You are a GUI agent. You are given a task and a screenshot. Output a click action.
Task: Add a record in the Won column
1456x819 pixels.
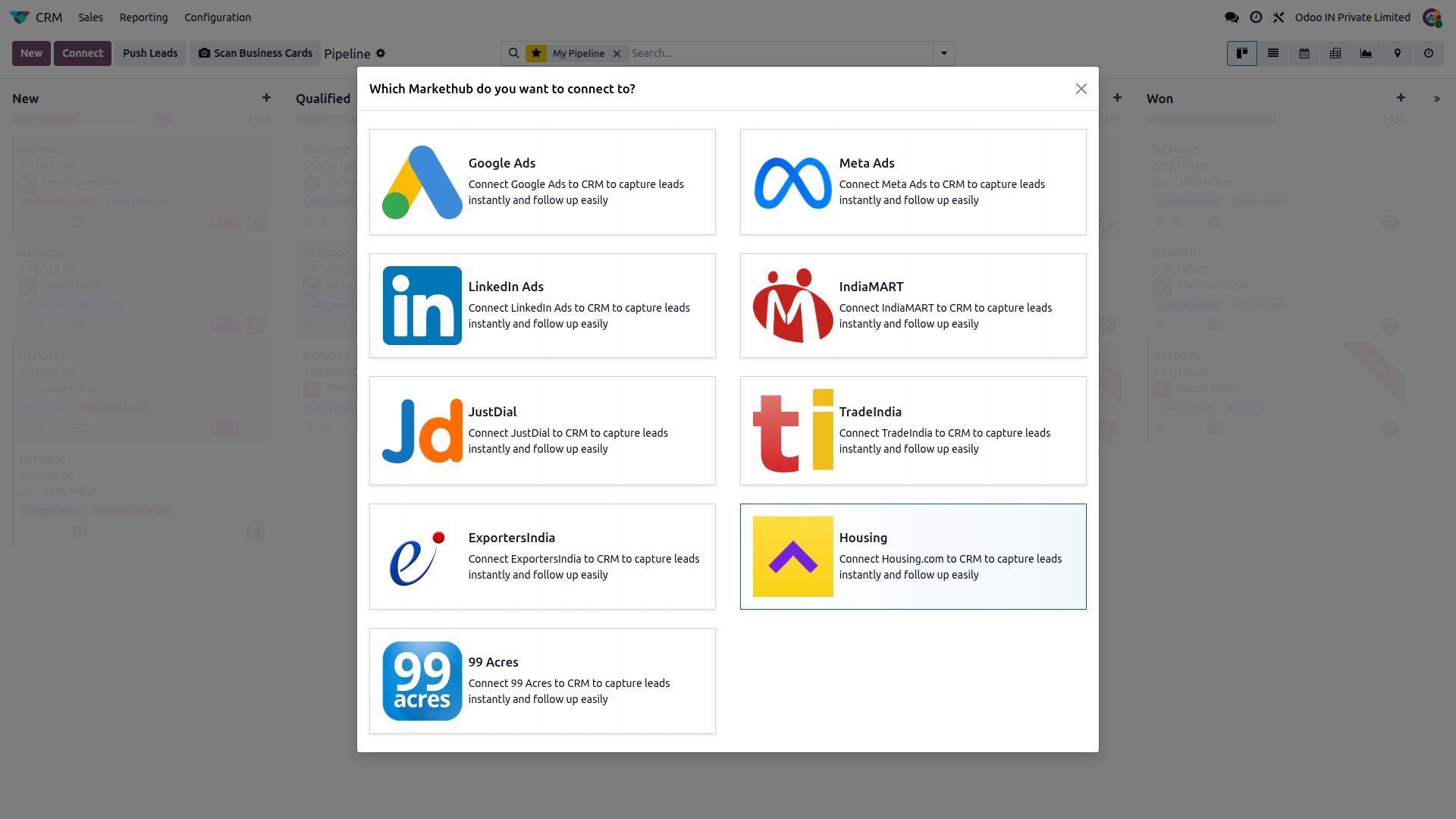1401,98
